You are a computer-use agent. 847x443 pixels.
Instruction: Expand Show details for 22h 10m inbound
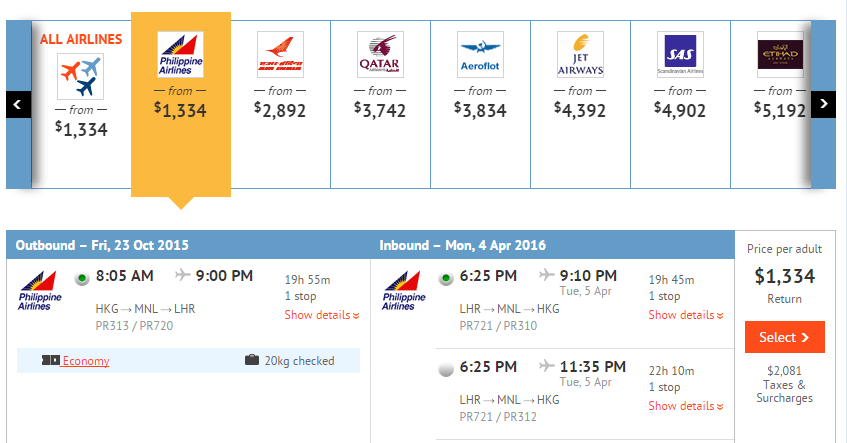coord(685,406)
